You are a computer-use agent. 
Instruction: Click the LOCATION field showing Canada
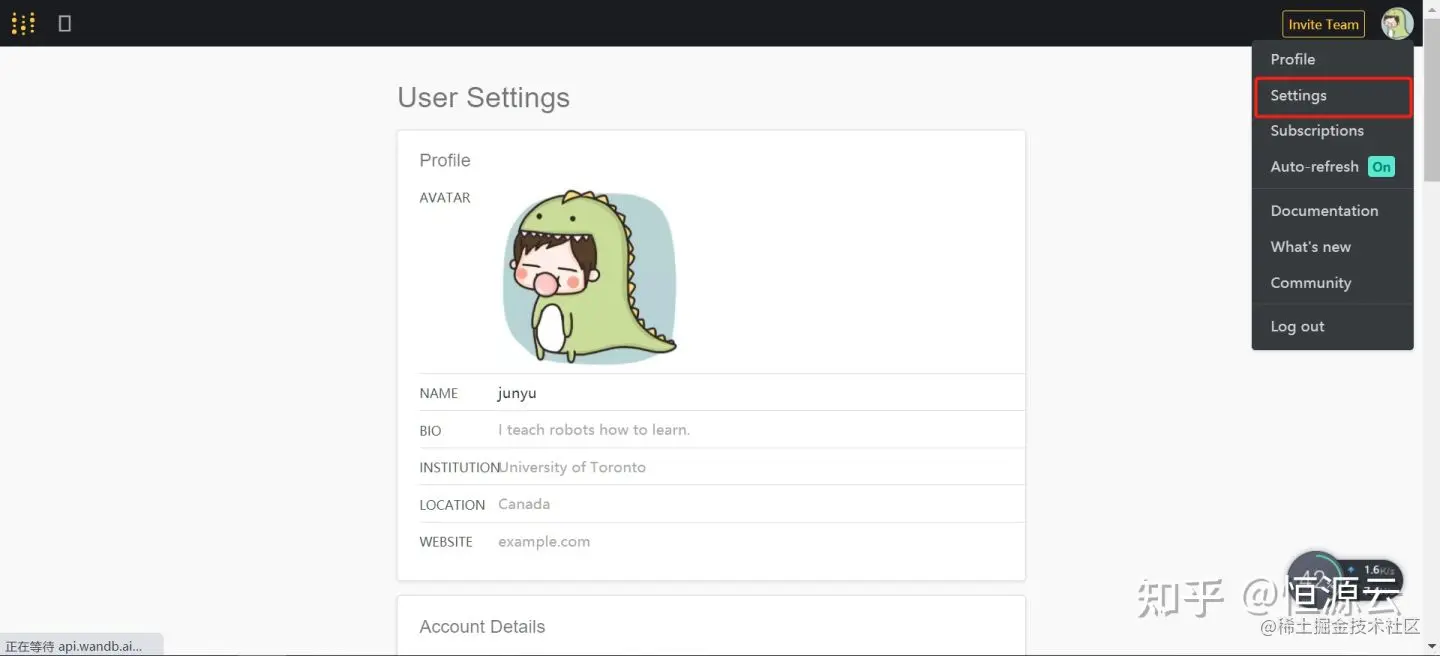(760, 504)
